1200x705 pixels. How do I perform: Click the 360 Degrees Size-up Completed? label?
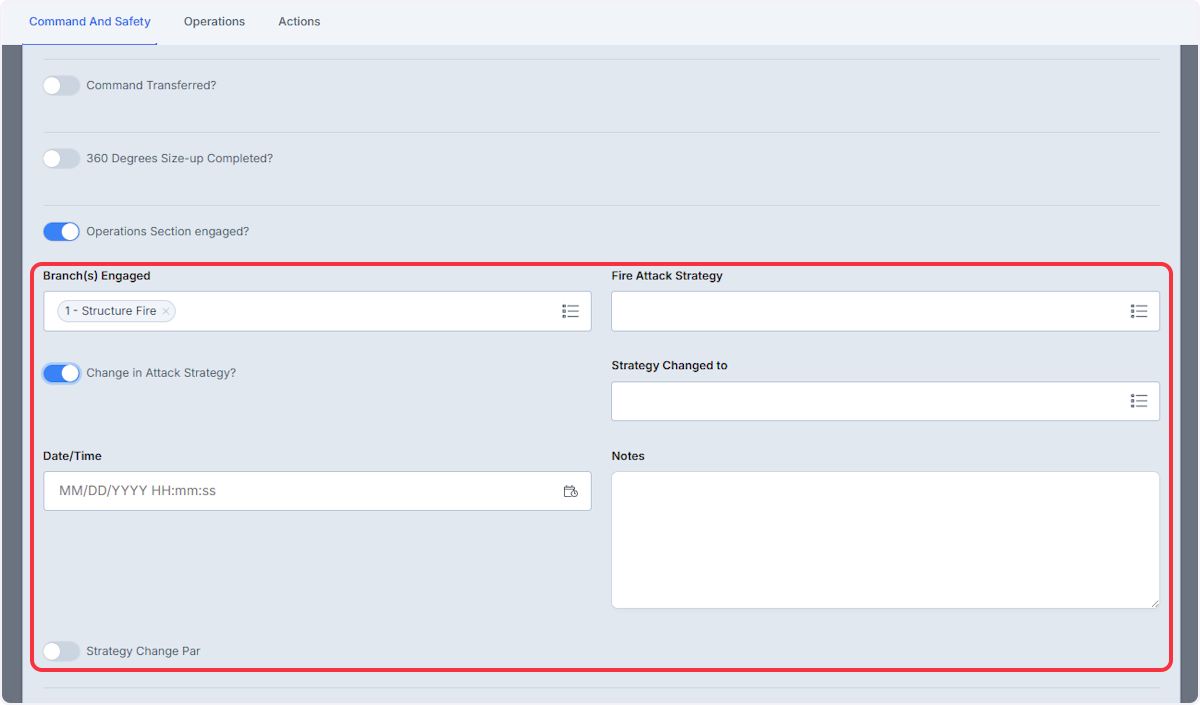pos(179,158)
